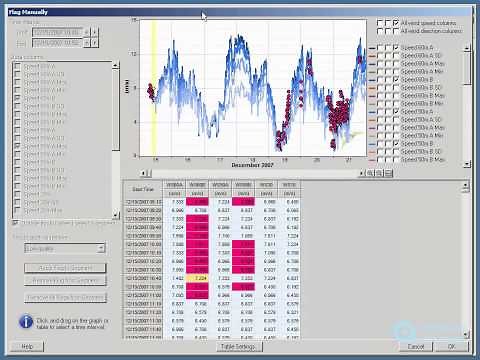Click the yellow highlighted interval on the chart
Viewport: 480px width, 360px height.
coord(154,88)
